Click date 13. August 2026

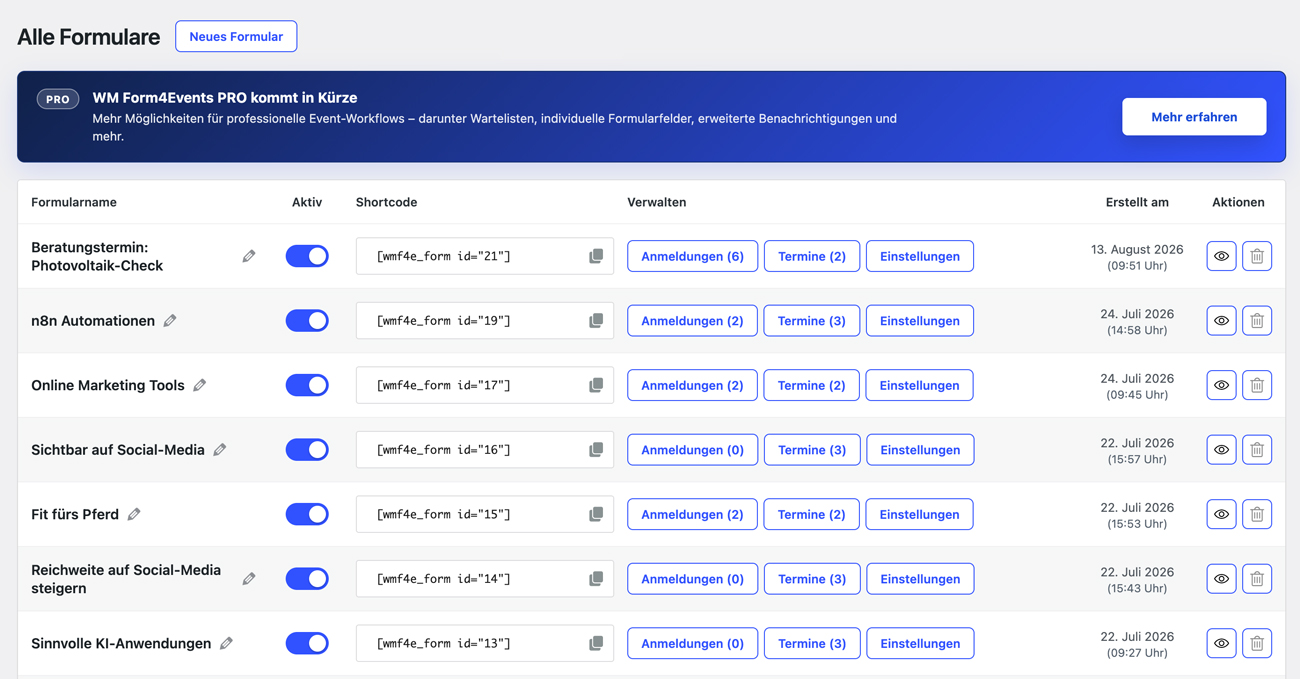click(x=1137, y=249)
